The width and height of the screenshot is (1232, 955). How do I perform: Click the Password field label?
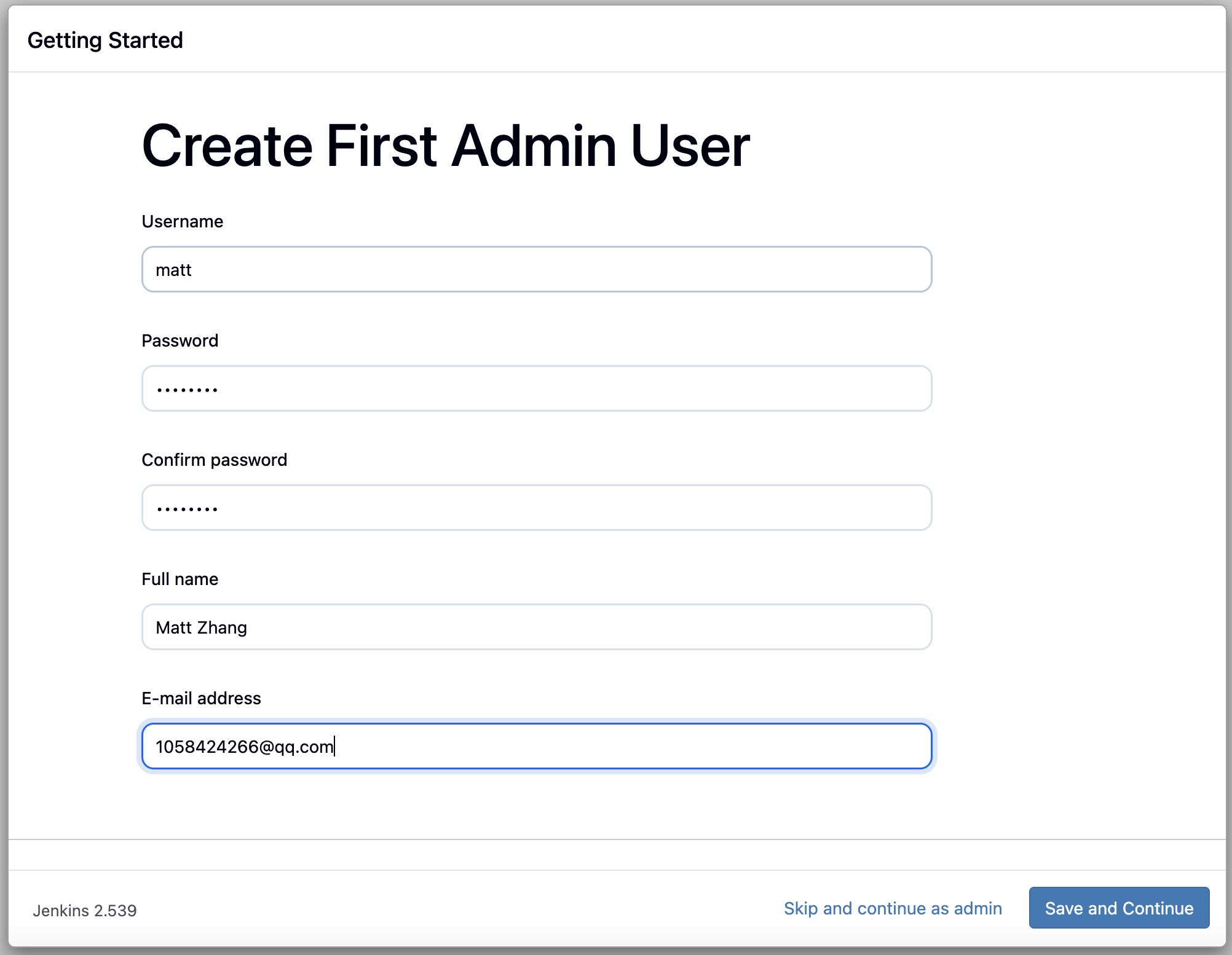point(180,340)
